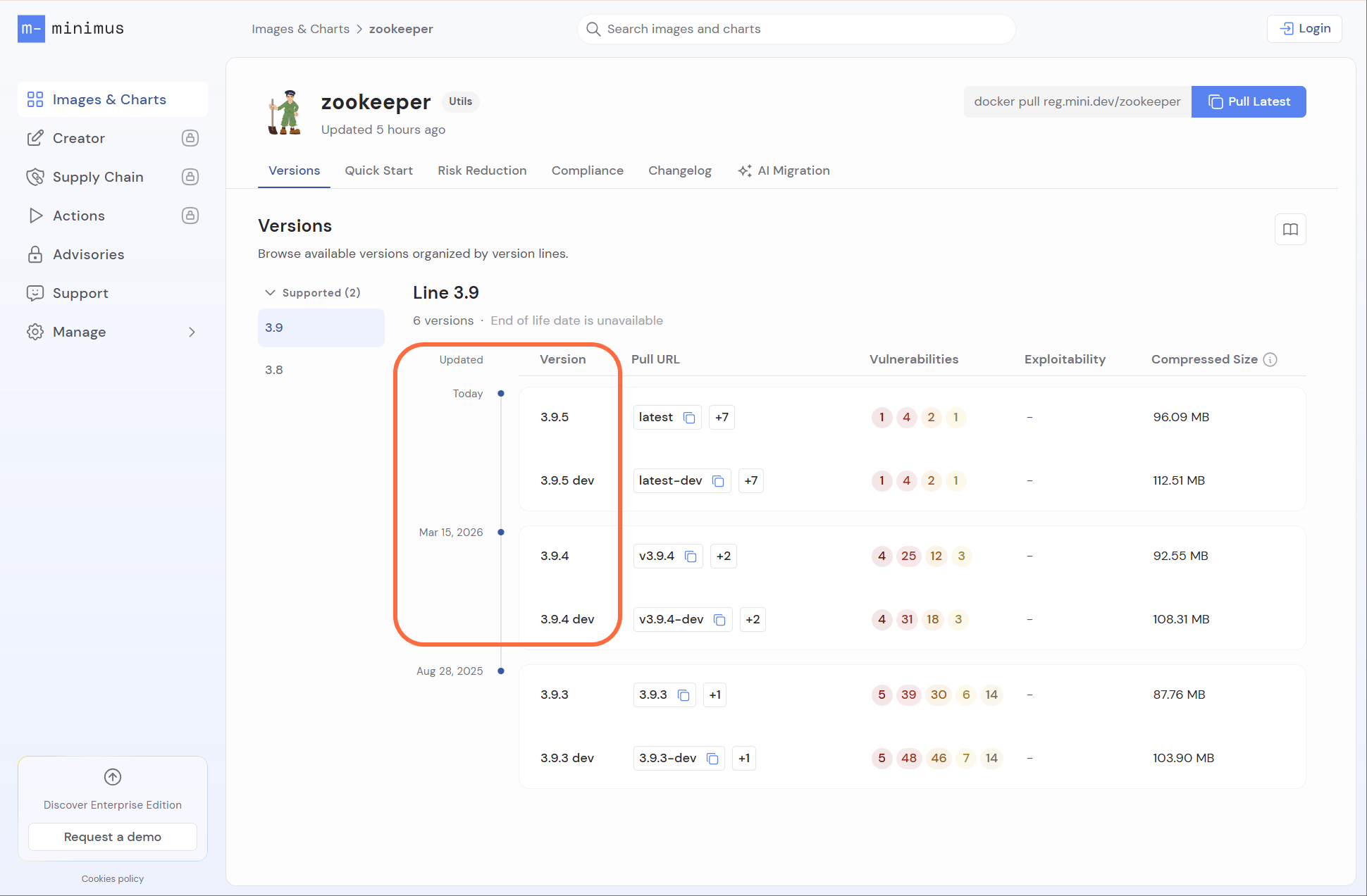Copy the 3.9.3-dev pull URL

[712, 759]
